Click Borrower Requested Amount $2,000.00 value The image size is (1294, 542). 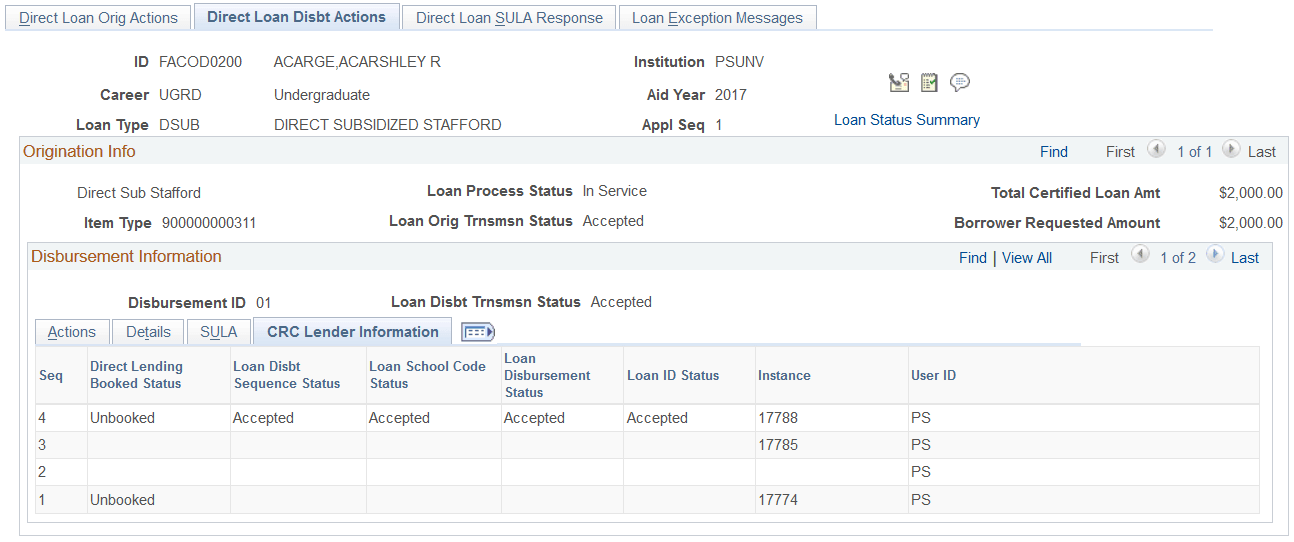1251,223
